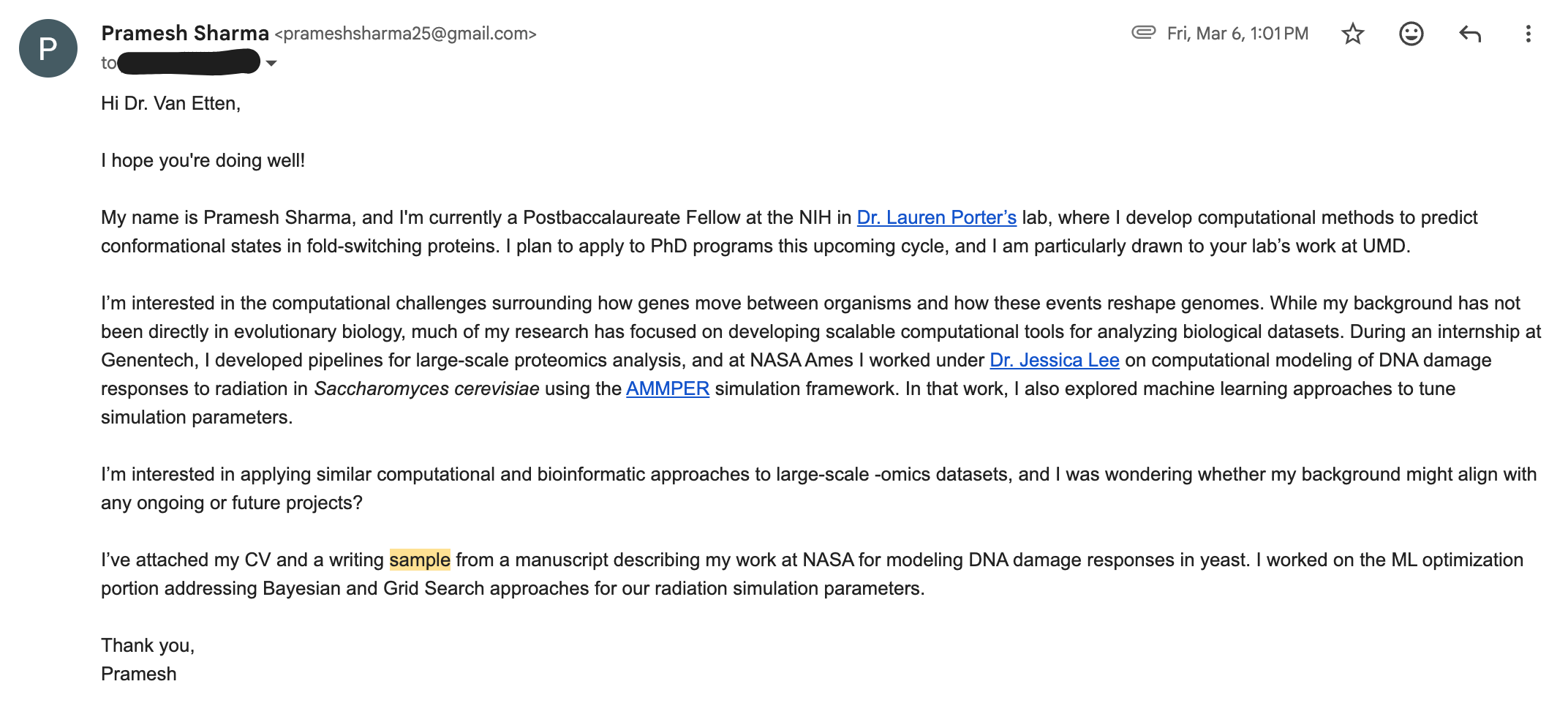Click the sender's round P avatar
Screen dimensions: 1568x714
point(48,48)
